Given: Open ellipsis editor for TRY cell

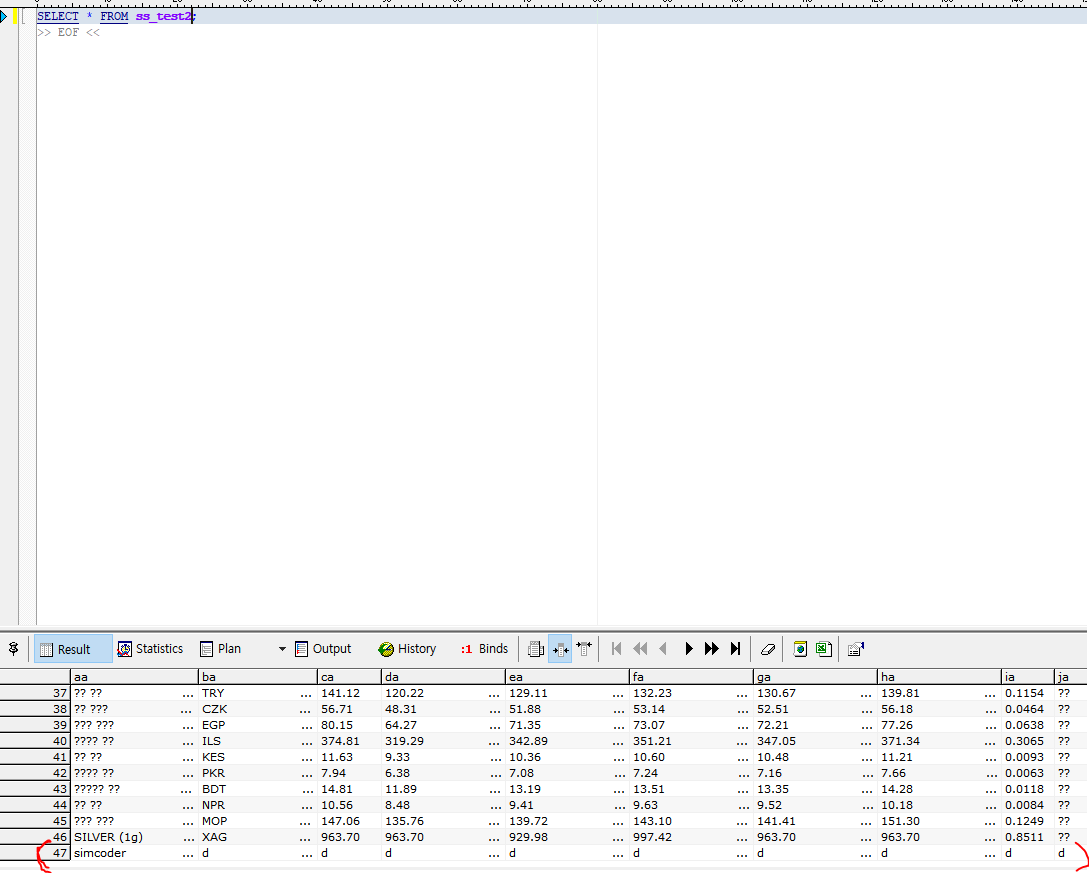Looking at the screenshot, I should [306, 693].
